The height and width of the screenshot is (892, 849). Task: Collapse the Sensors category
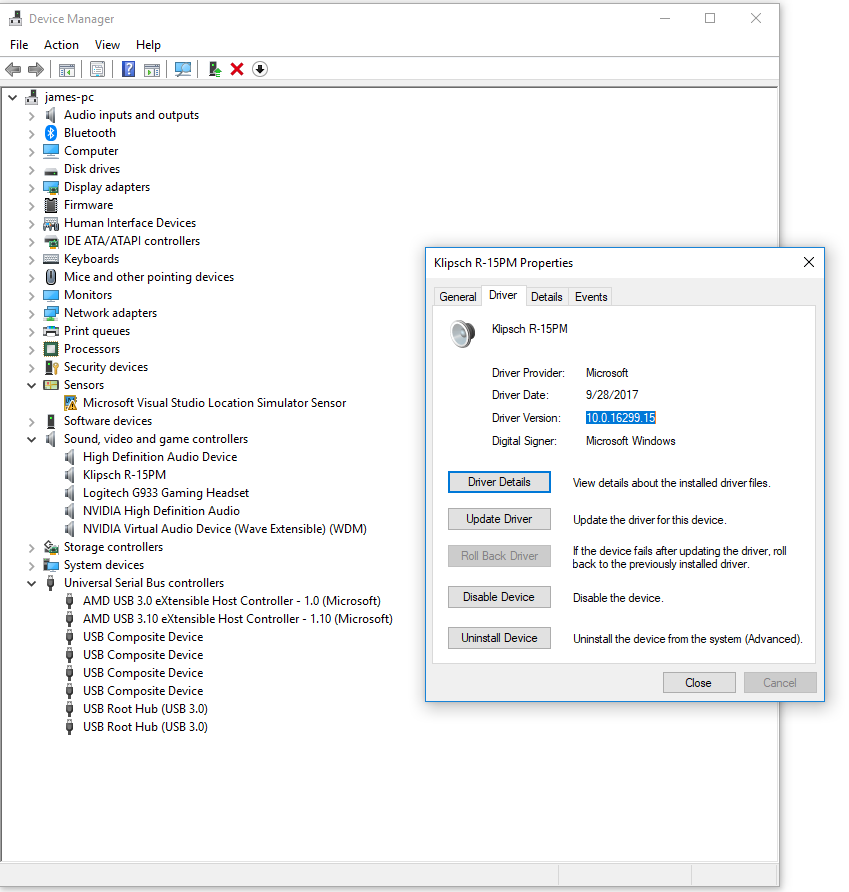[31, 385]
